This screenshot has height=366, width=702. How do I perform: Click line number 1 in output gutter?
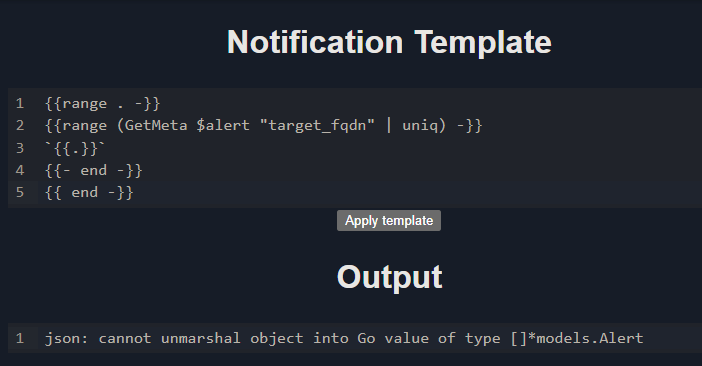click(20, 338)
